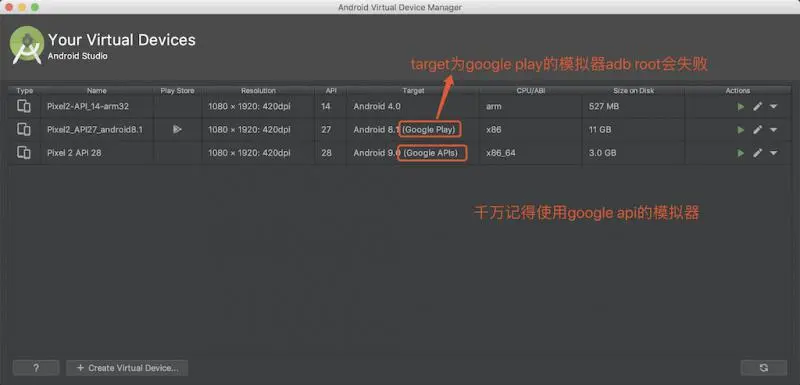The width and height of the screenshot is (800, 385).
Task: Click Create Virtual Device button
Action: coord(127,368)
